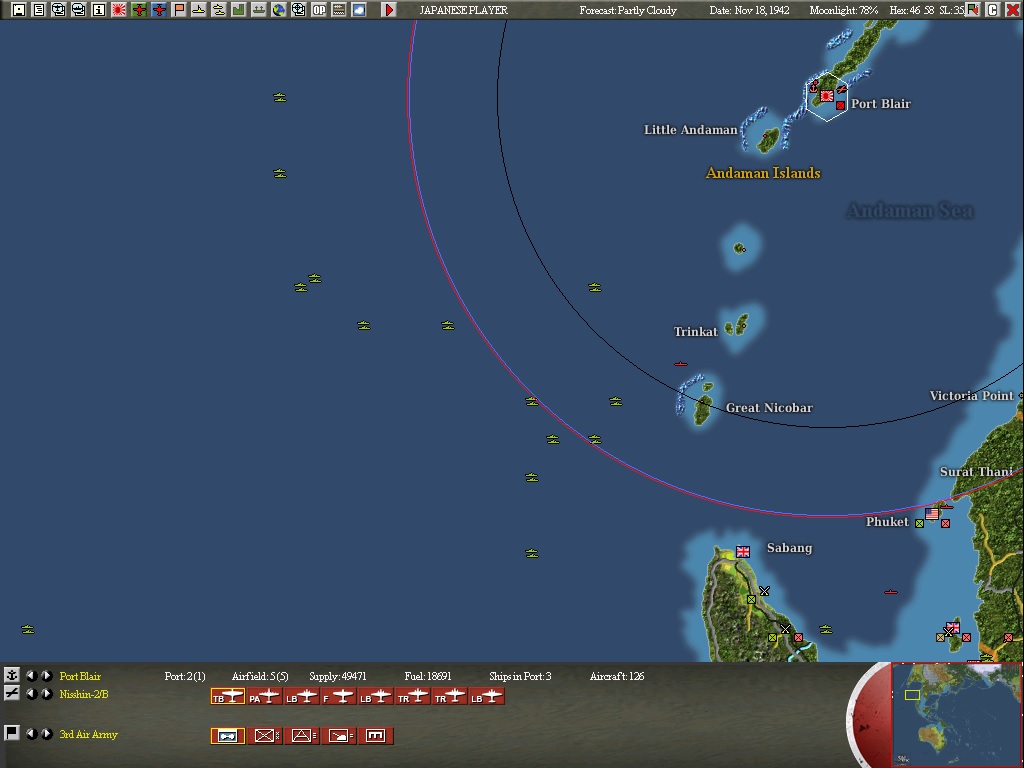
Task: Click the 'Port: 2(1)' value
Action: 185,676
